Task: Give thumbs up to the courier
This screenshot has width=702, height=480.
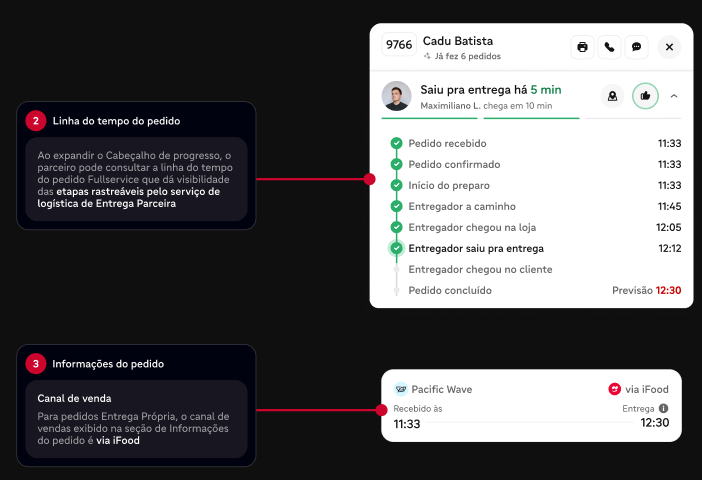Action: click(645, 96)
